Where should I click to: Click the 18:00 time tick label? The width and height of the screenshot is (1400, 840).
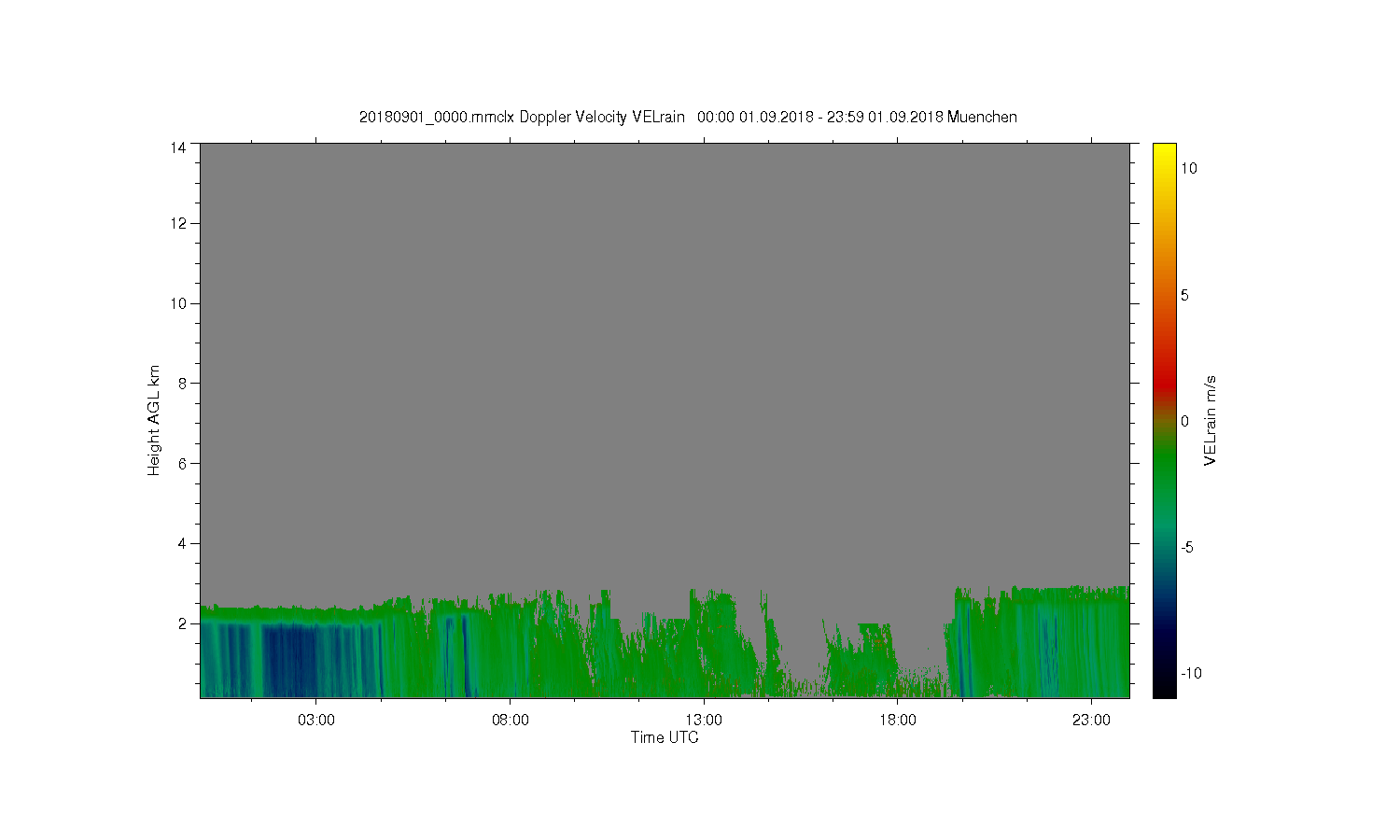tap(898, 721)
